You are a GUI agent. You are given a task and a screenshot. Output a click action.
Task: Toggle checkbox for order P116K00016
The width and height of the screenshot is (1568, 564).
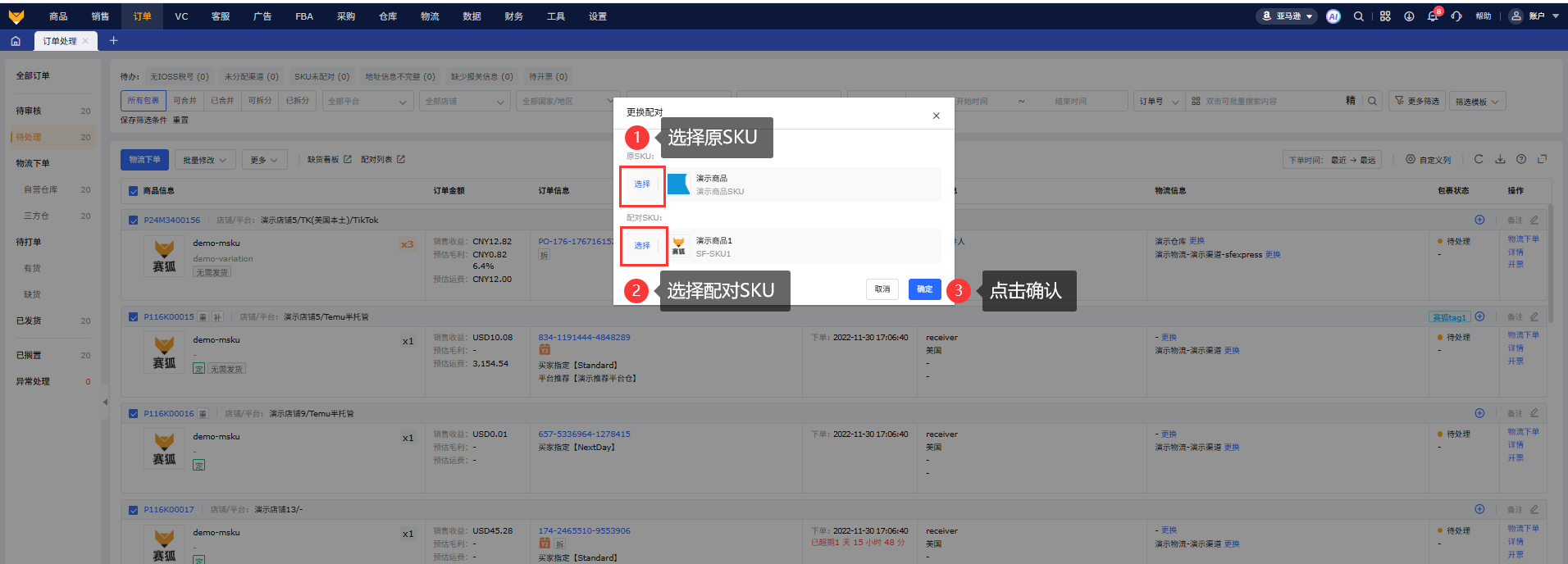click(x=134, y=413)
